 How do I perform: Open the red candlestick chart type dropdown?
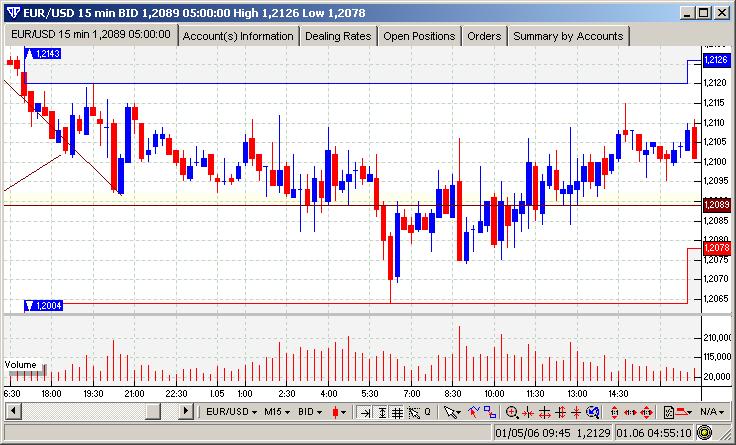click(x=339, y=412)
